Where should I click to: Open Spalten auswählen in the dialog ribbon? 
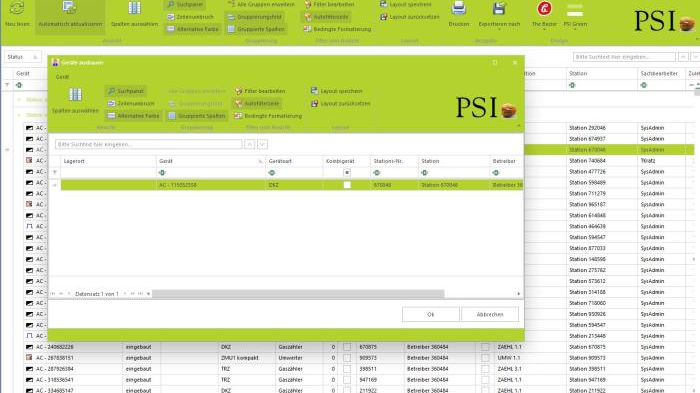pos(75,101)
